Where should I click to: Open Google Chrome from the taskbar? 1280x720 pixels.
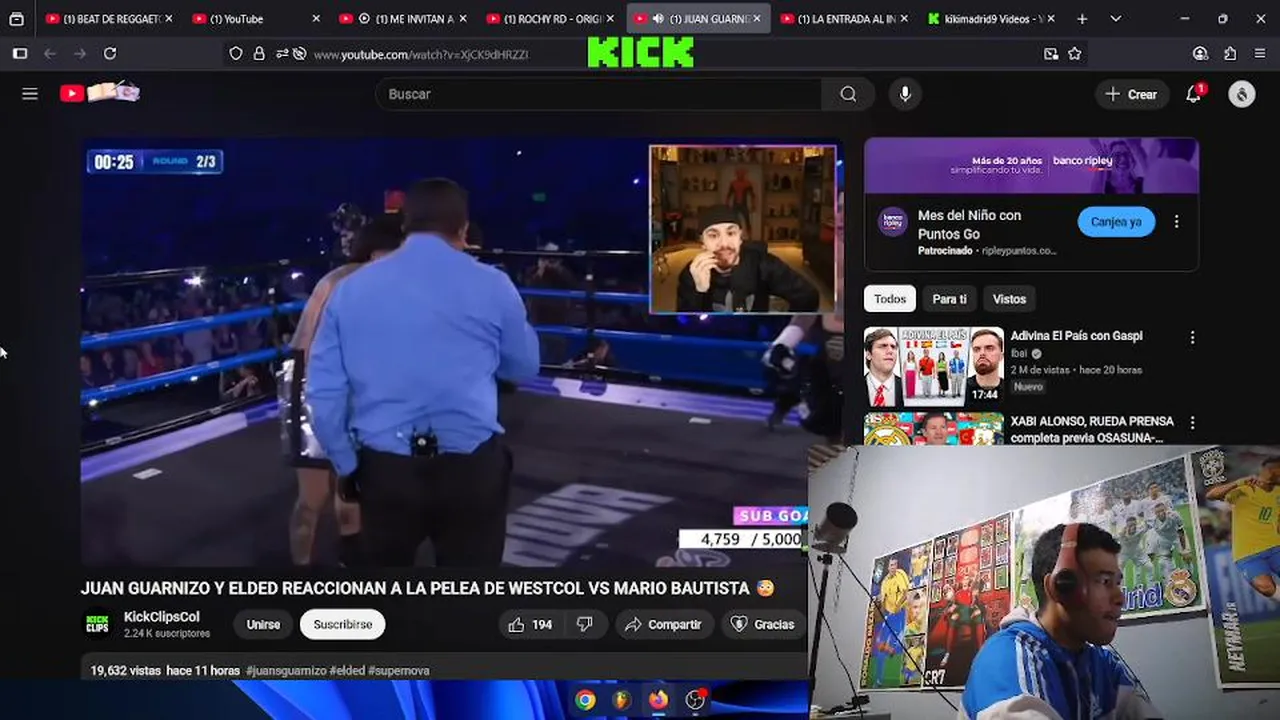(x=585, y=700)
